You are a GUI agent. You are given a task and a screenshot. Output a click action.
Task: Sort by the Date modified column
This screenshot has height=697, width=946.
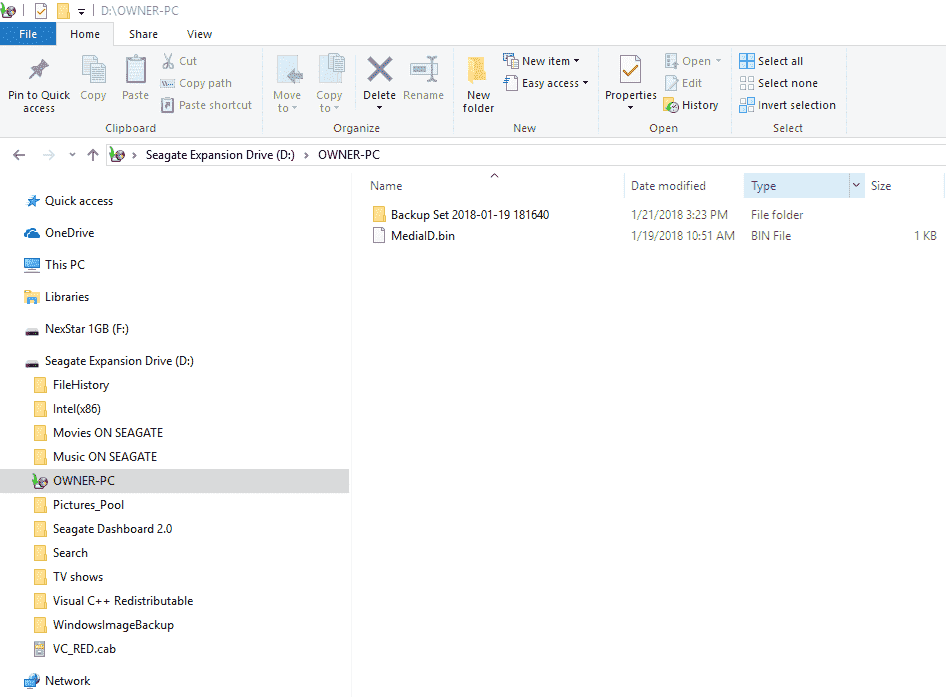[x=668, y=186]
